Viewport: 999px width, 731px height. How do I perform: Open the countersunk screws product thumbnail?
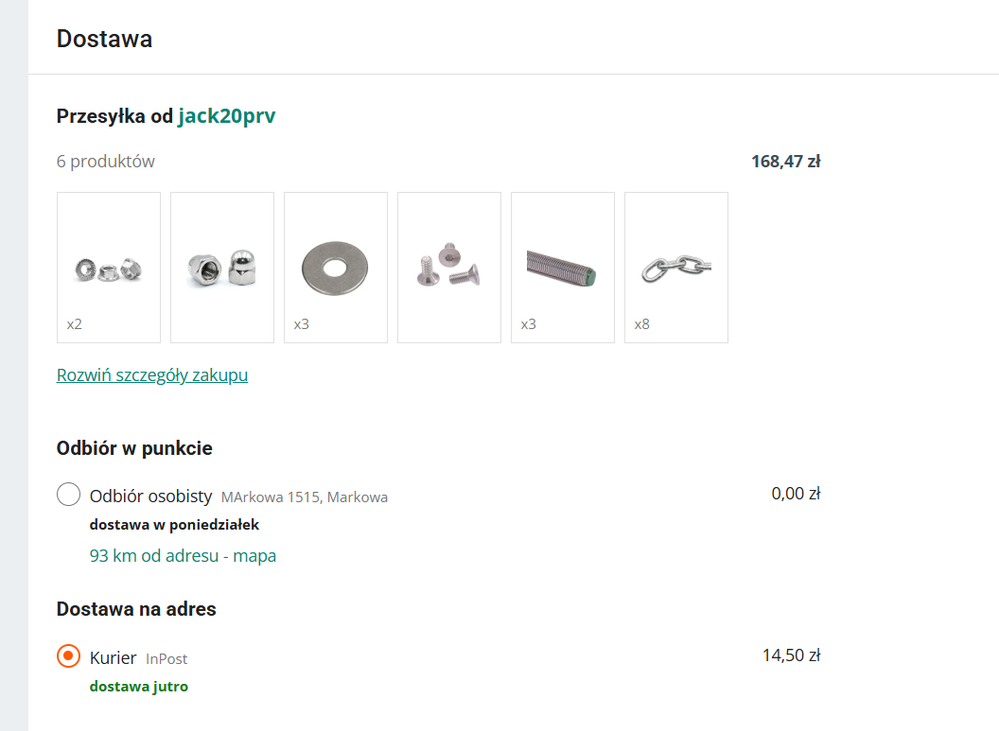449,268
